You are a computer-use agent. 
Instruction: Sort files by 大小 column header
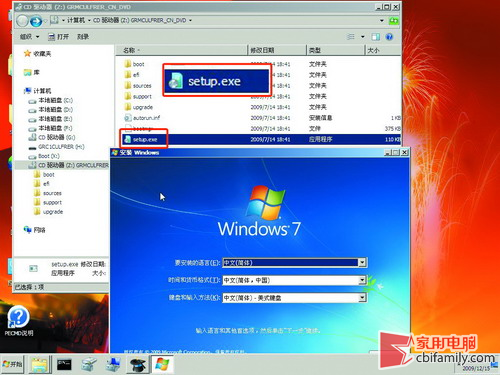(x=383, y=50)
